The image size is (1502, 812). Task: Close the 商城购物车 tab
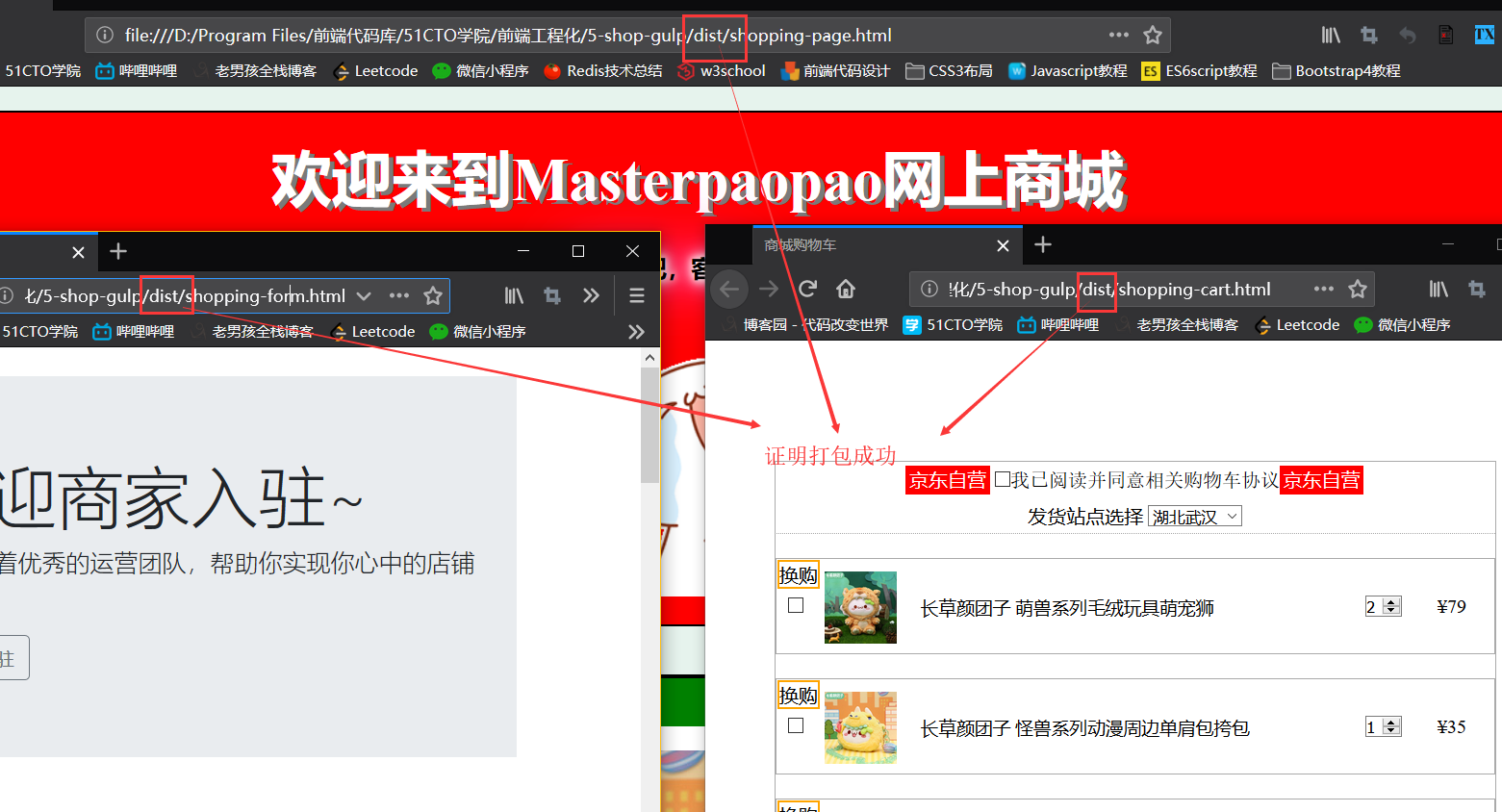pyautogui.click(x=1003, y=245)
